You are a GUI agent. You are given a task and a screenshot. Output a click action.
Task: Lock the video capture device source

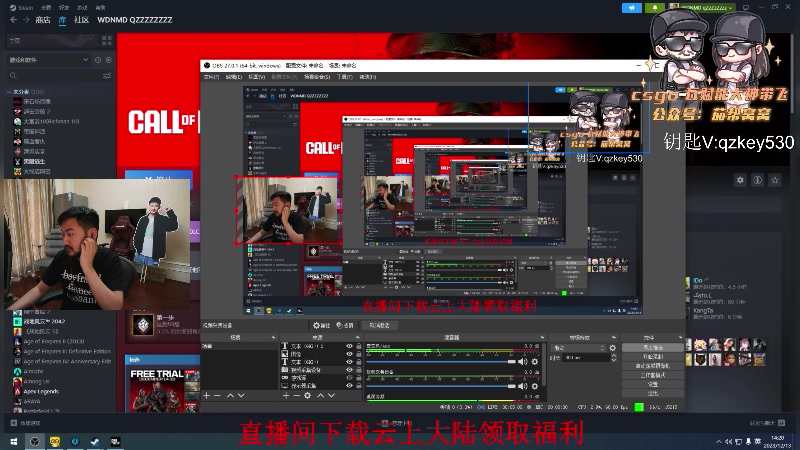point(359,369)
